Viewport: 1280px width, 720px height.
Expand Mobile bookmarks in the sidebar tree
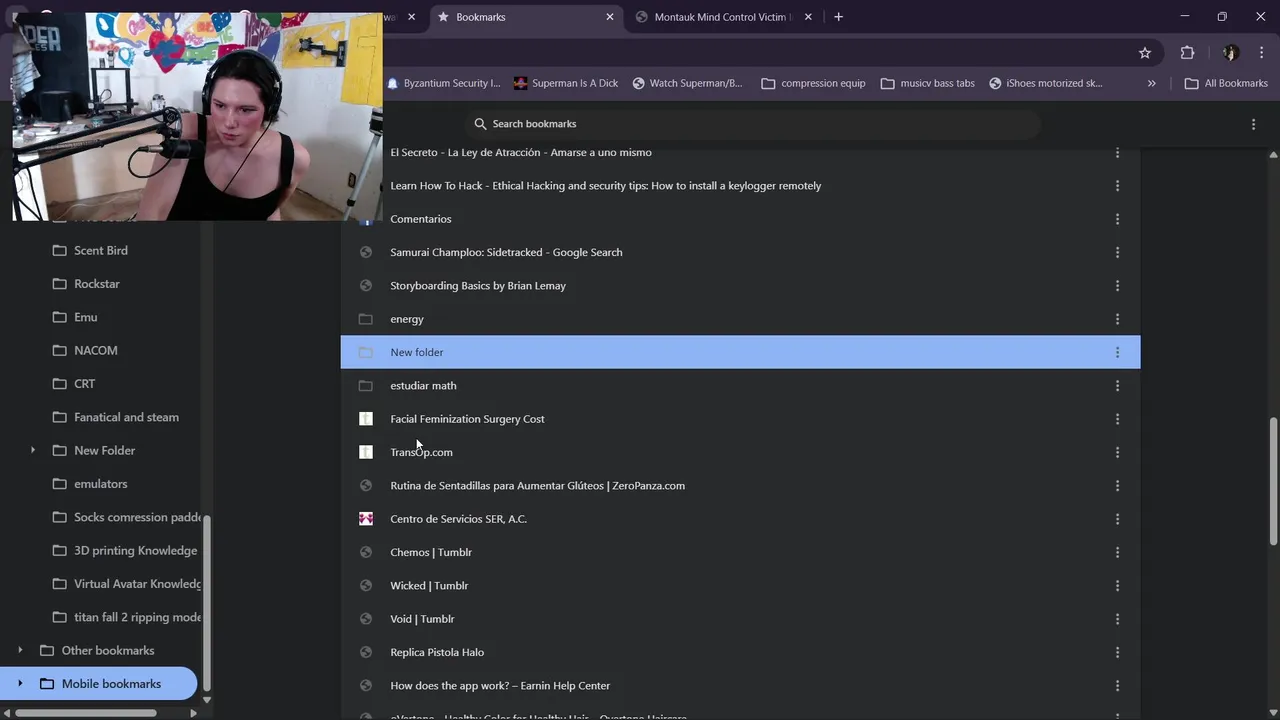coord(20,684)
